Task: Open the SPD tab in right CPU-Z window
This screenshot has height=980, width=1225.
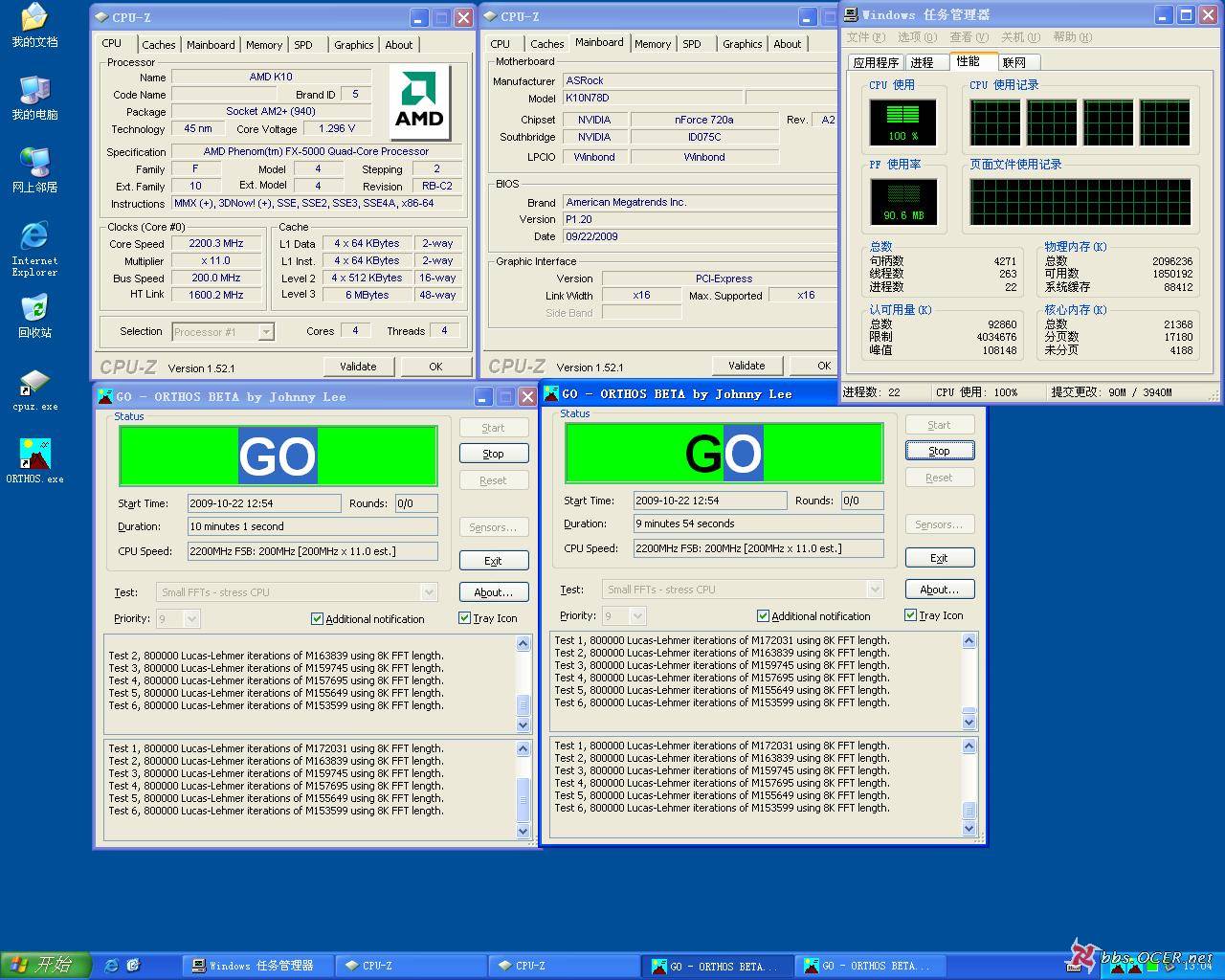Action: (692, 44)
